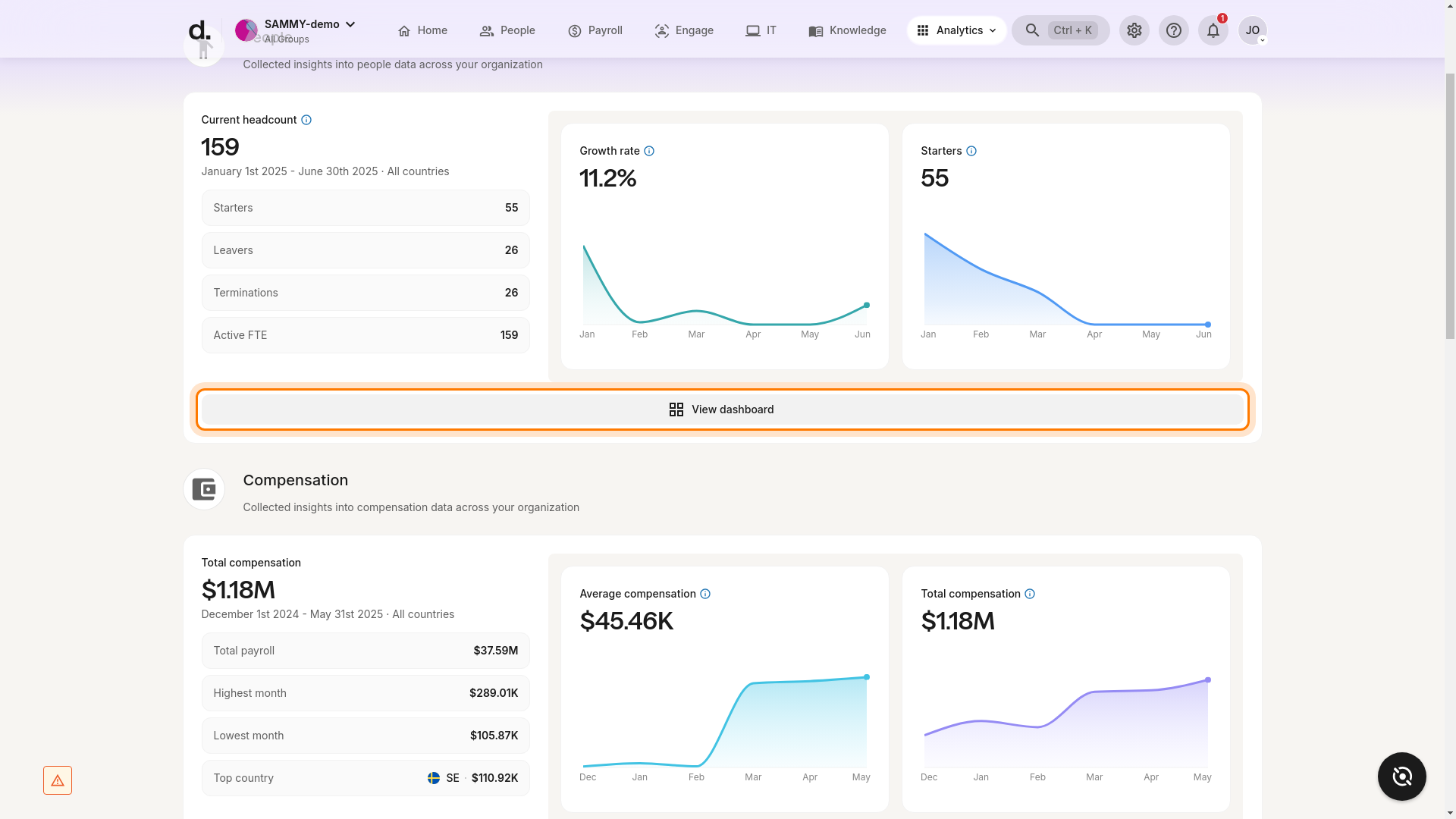Select the Starters row in headcount list
The image size is (1456, 819).
click(366, 208)
